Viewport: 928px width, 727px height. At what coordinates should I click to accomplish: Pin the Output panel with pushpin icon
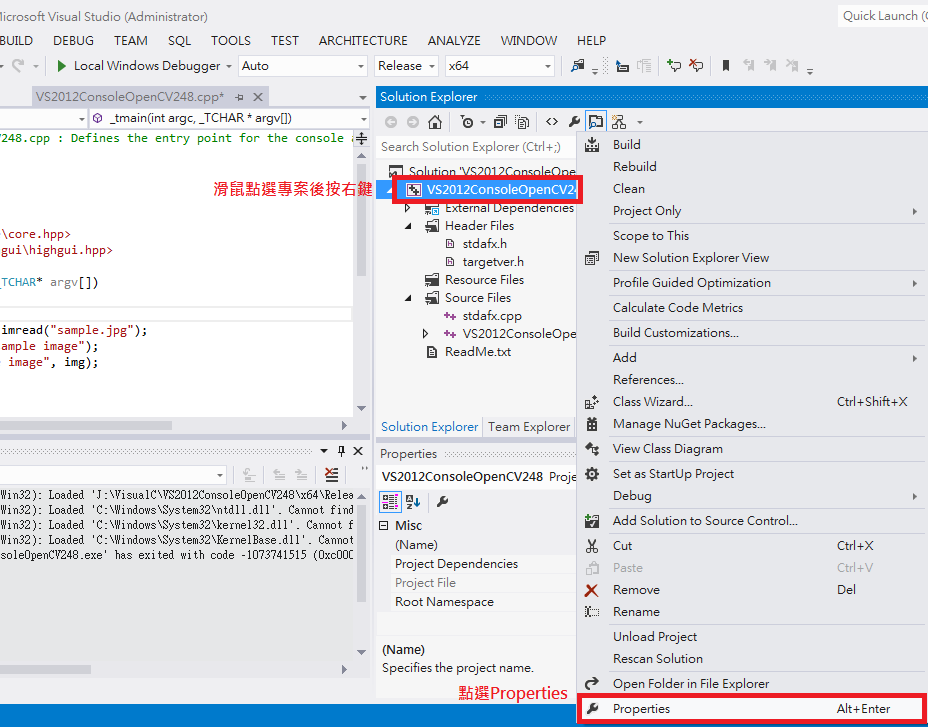341,451
